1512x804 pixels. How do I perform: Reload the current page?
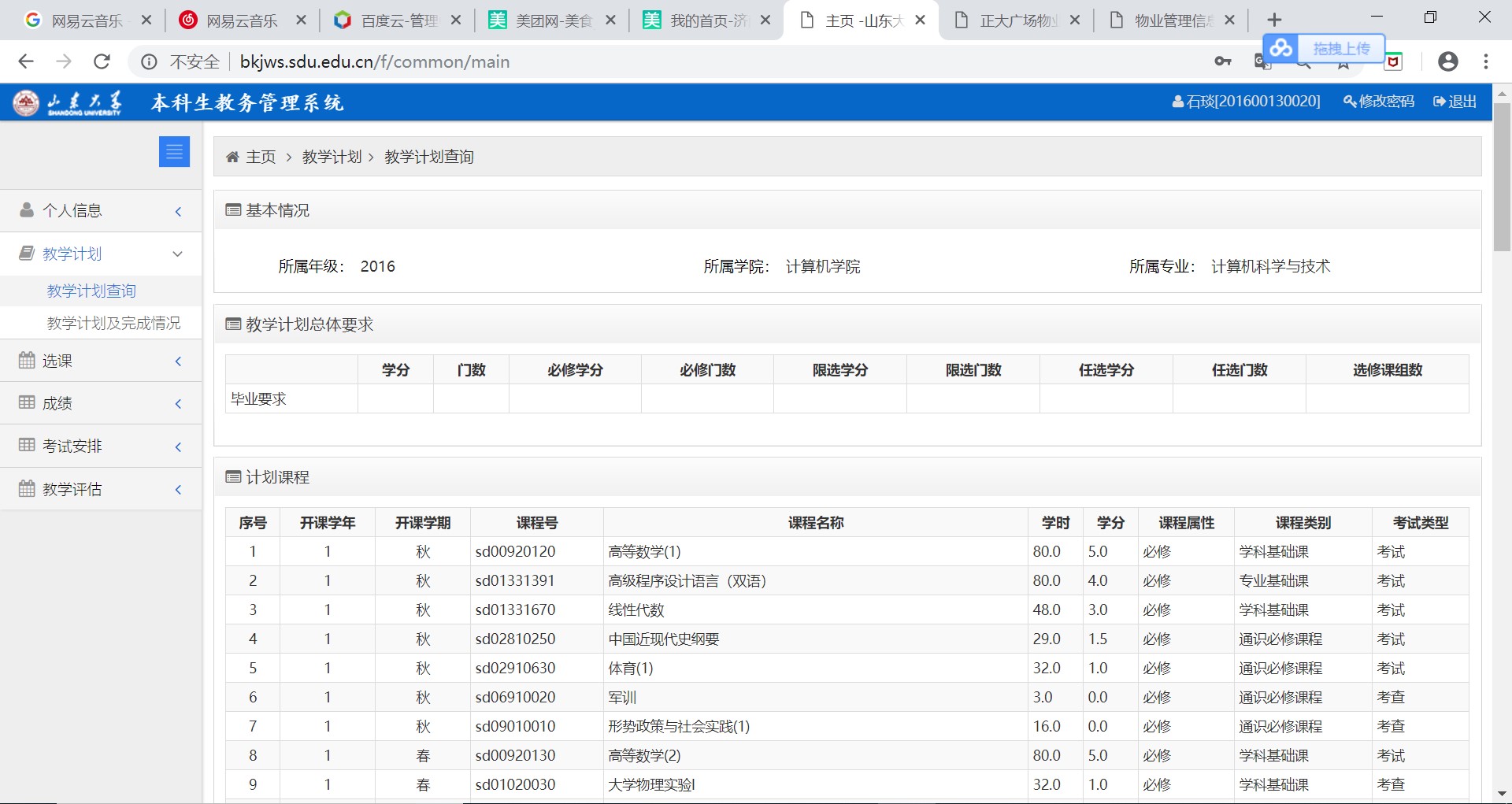coord(102,61)
